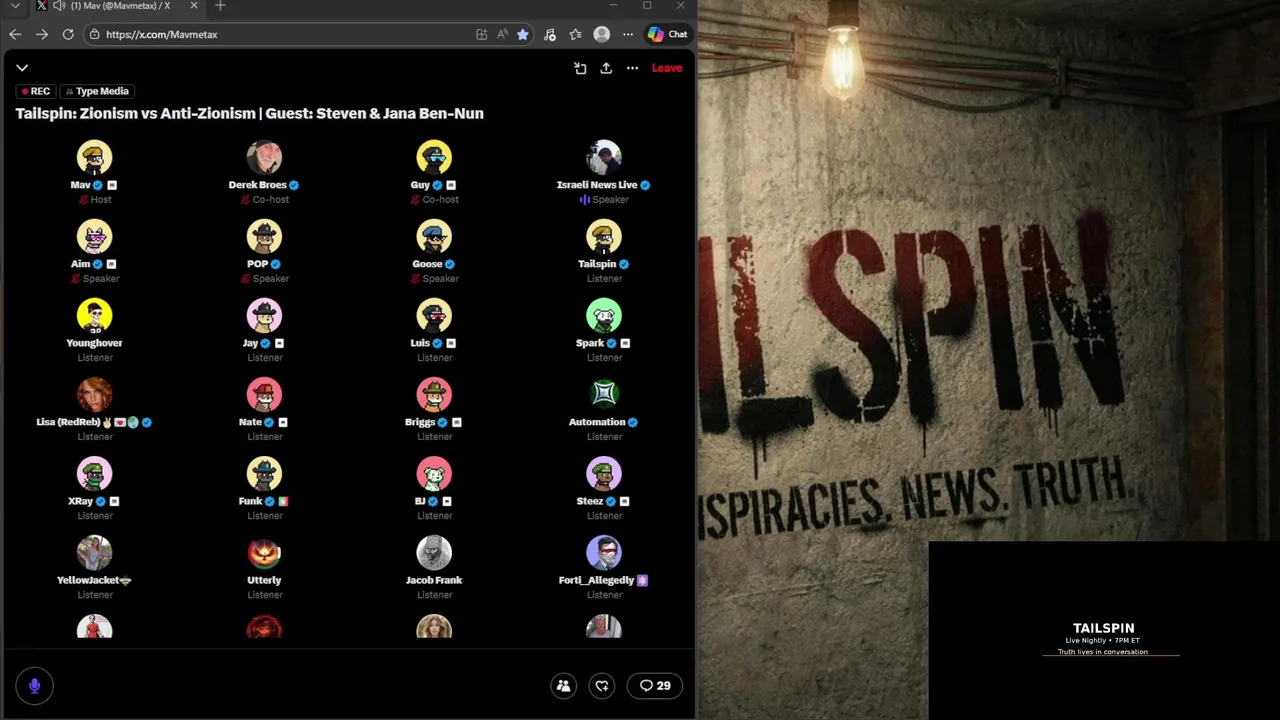Go forward in the browser
This screenshot has width=1280, height=720.
[x=41, y=34]
